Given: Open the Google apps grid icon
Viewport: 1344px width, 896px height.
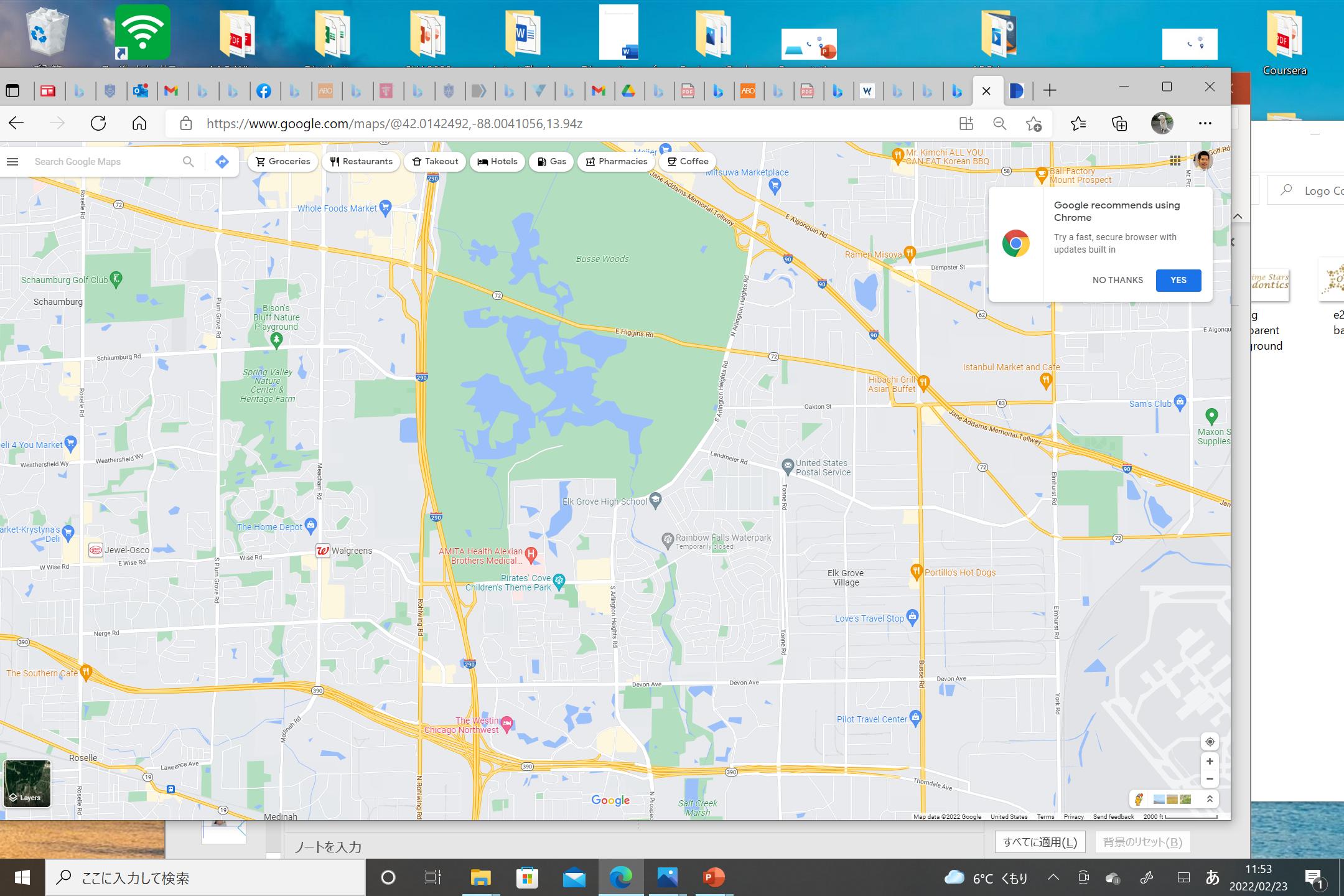Looking at the screenshot, I should [1175, 161].
